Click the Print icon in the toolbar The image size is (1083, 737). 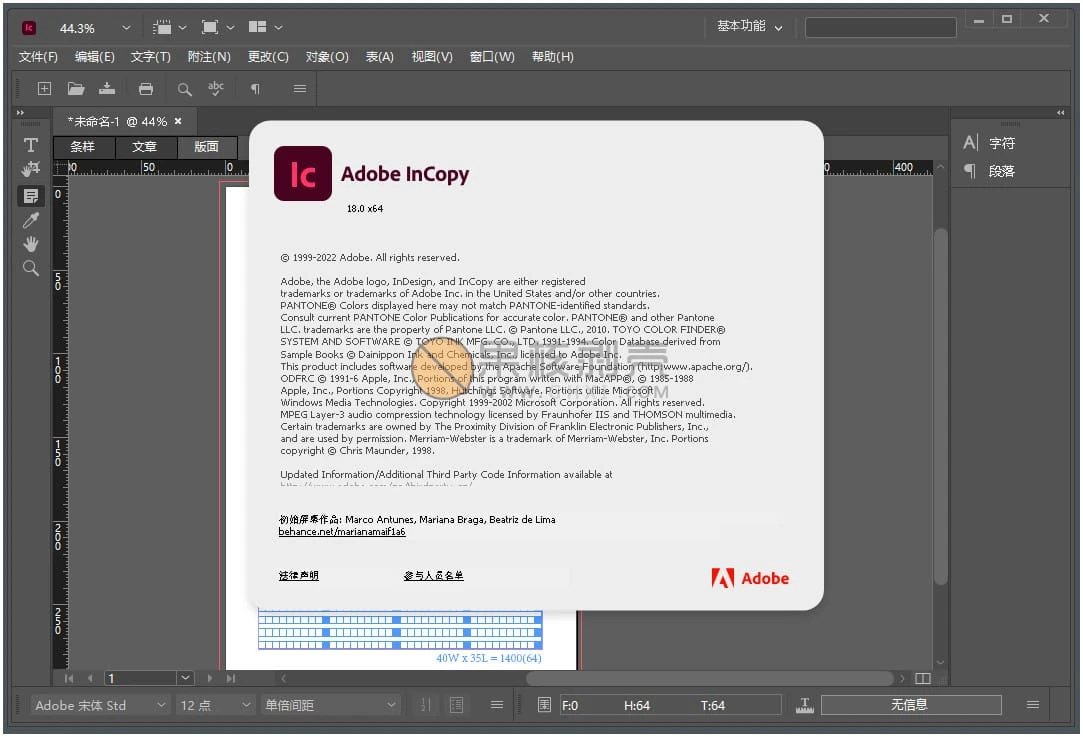pyautogui.click(x=146, y=88)
